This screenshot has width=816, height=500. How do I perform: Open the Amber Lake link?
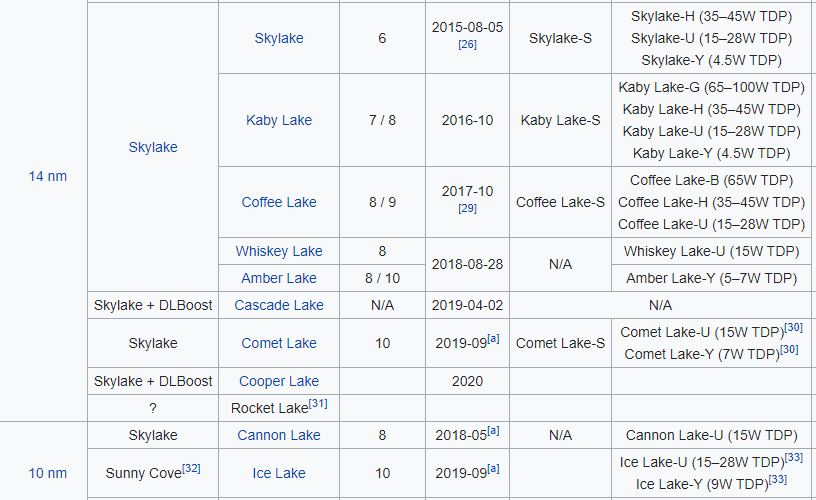(x=279, y=278)
